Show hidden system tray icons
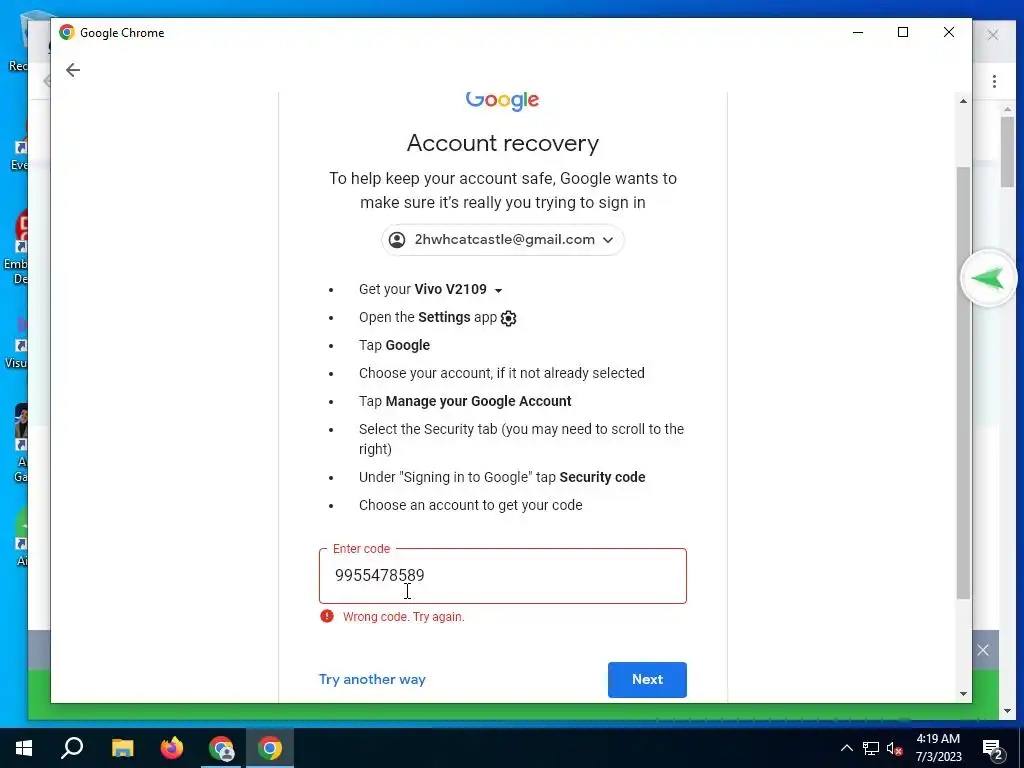1024x768 pixels. pos(846,748)
